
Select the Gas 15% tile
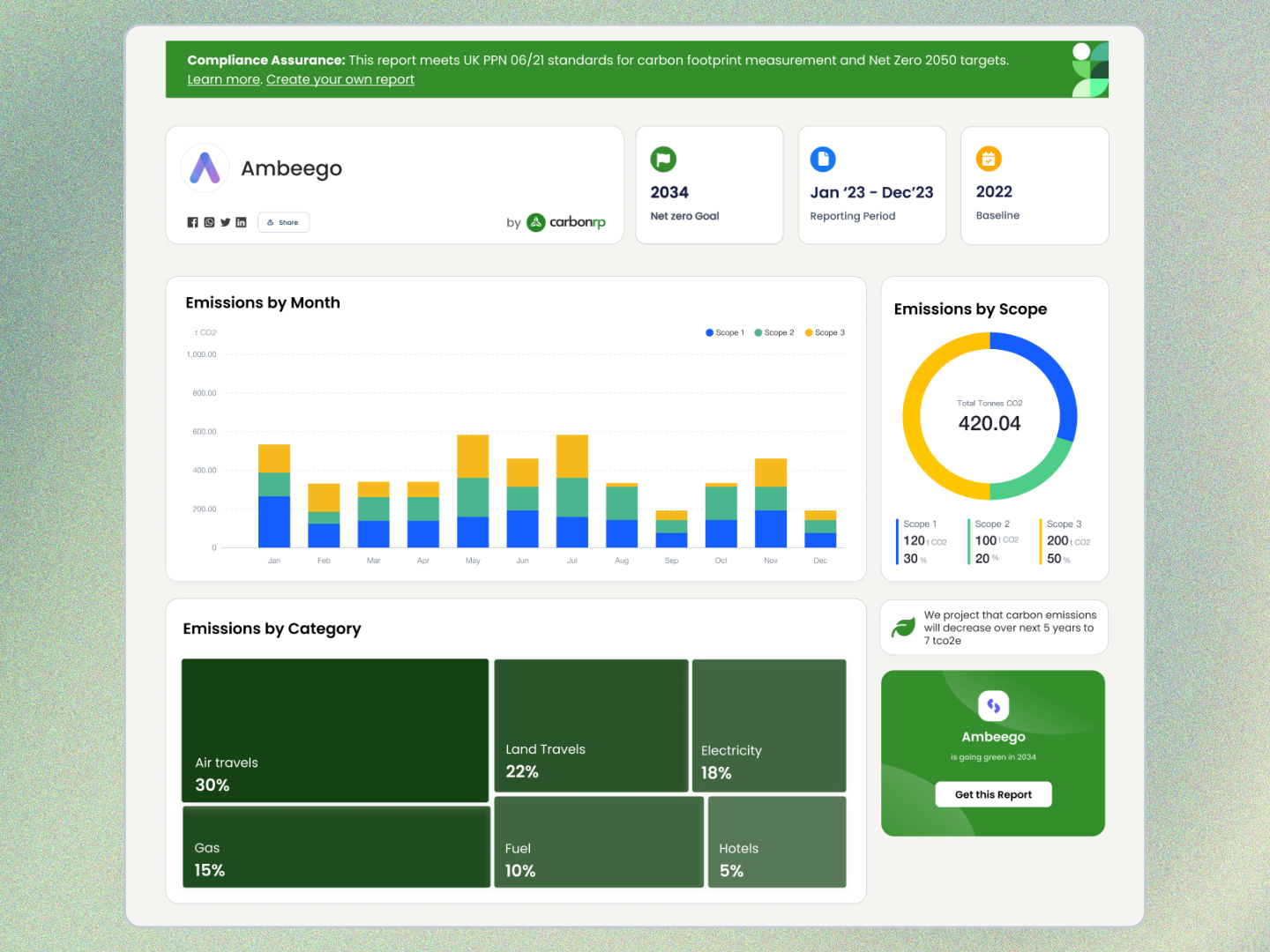tap(336, 847)
